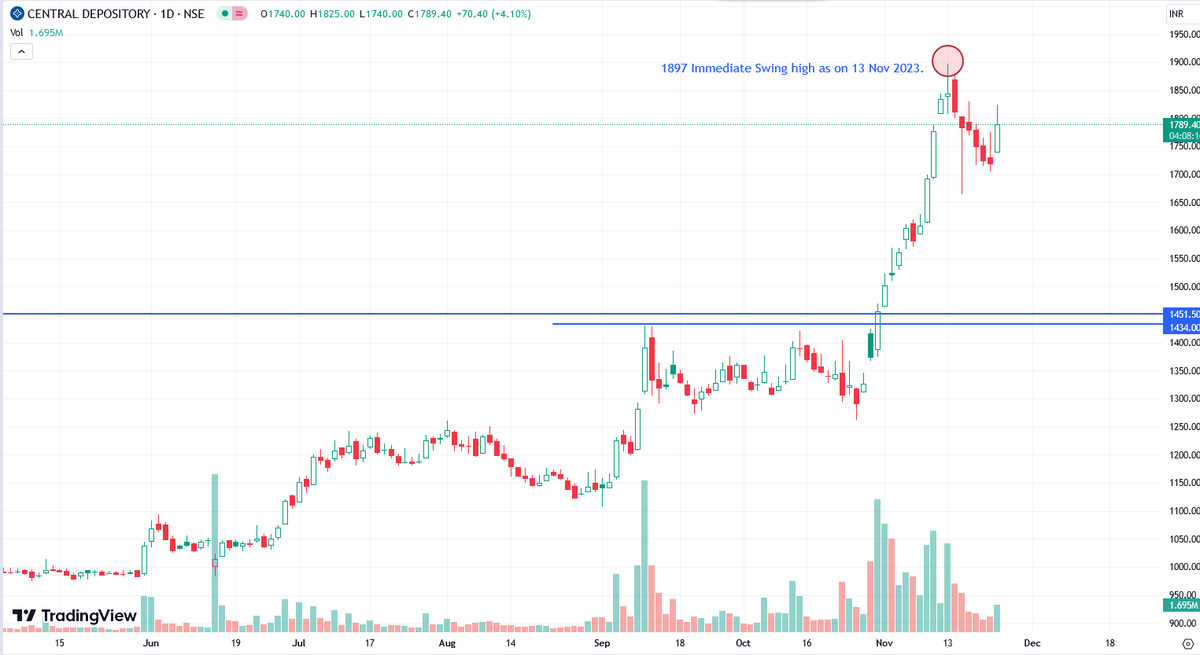Click the 1600.00 price scale label
This screenshot has height=655, width=1200.
tap(1183, 231)
